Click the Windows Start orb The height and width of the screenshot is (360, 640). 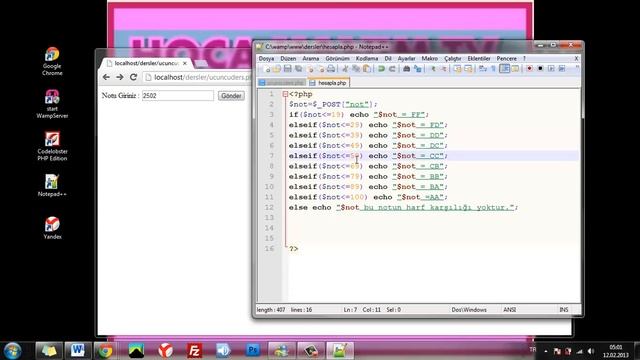13,351
